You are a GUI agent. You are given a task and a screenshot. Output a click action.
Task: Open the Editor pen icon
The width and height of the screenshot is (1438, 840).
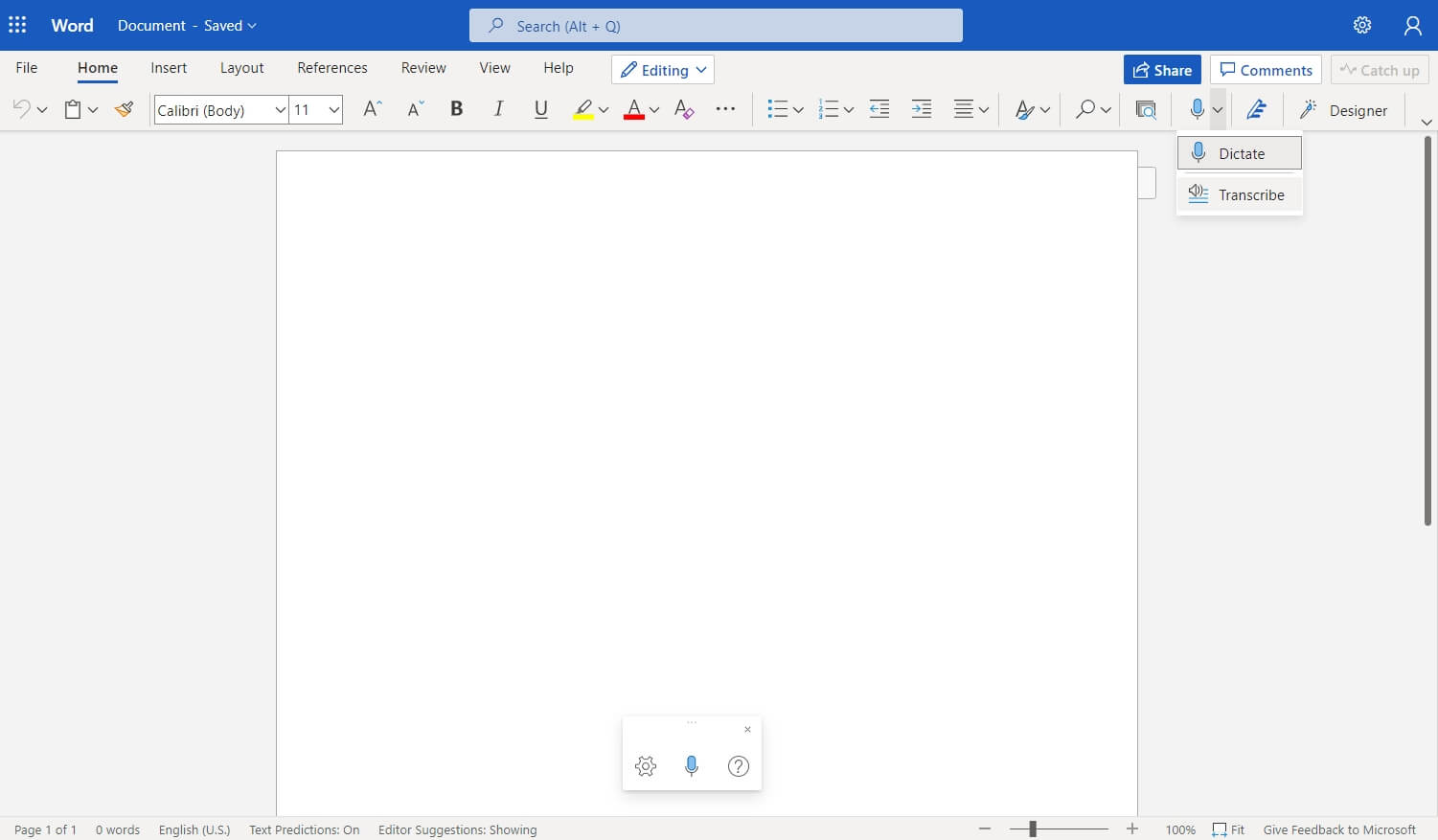pos(1257,109)
